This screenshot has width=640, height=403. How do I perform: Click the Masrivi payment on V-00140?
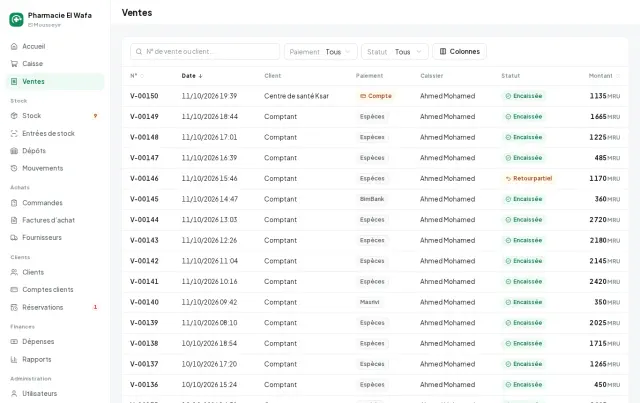pos(369,302)
